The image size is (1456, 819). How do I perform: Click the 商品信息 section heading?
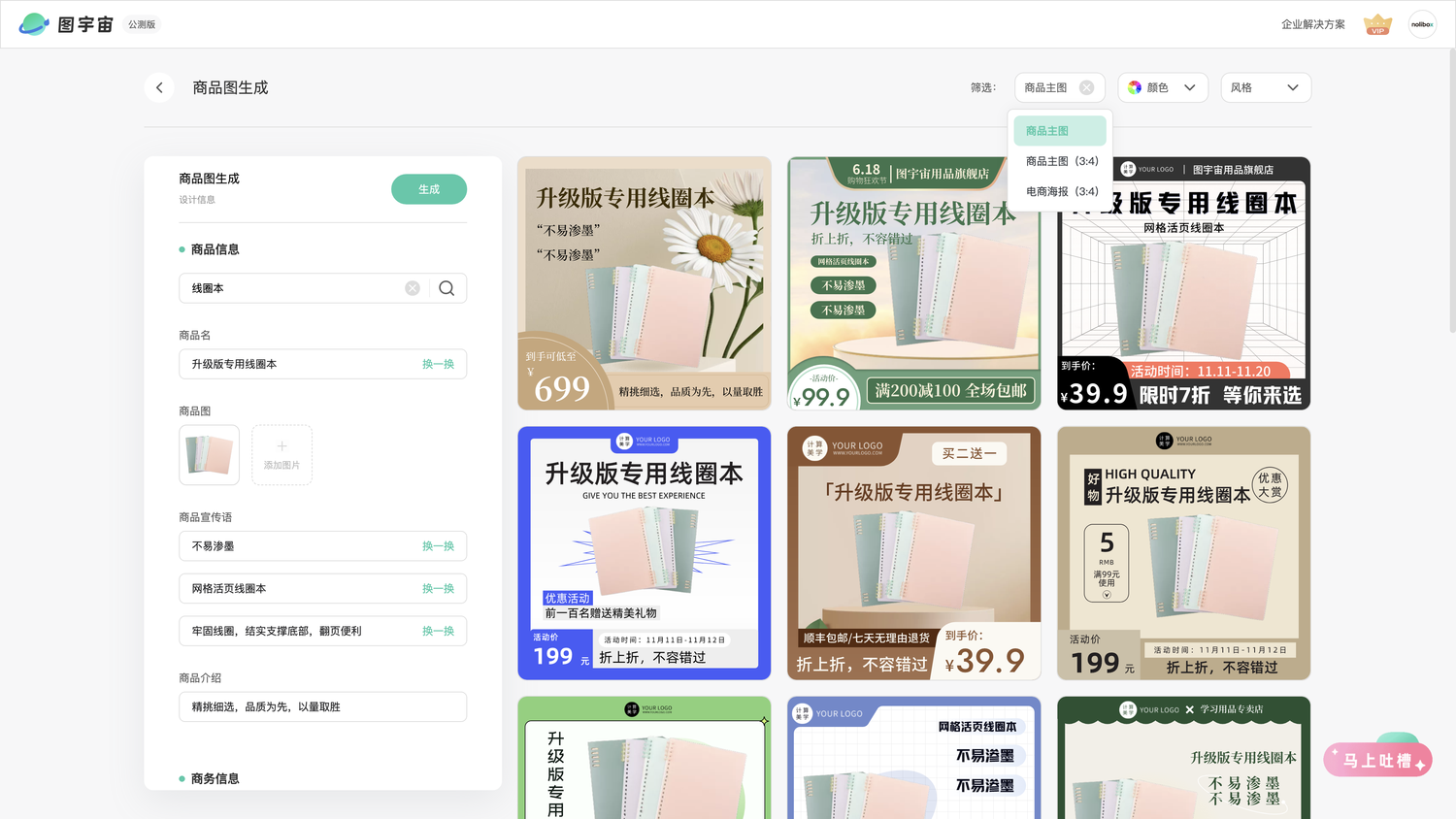(215, 249)
